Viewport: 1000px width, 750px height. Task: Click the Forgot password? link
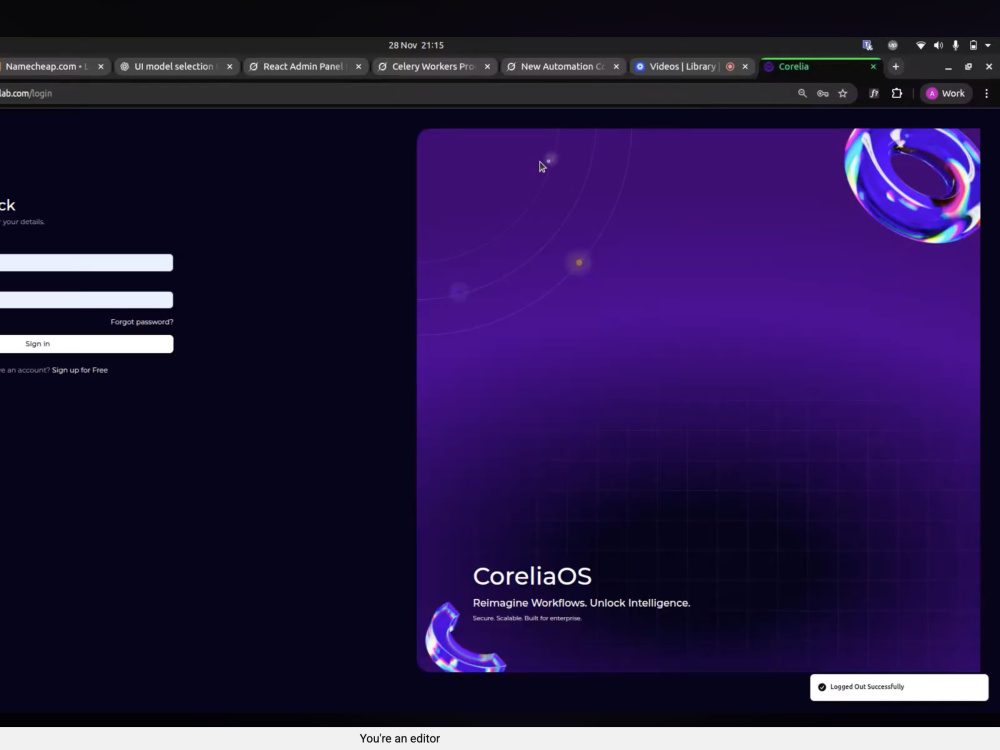click(142, 322)
